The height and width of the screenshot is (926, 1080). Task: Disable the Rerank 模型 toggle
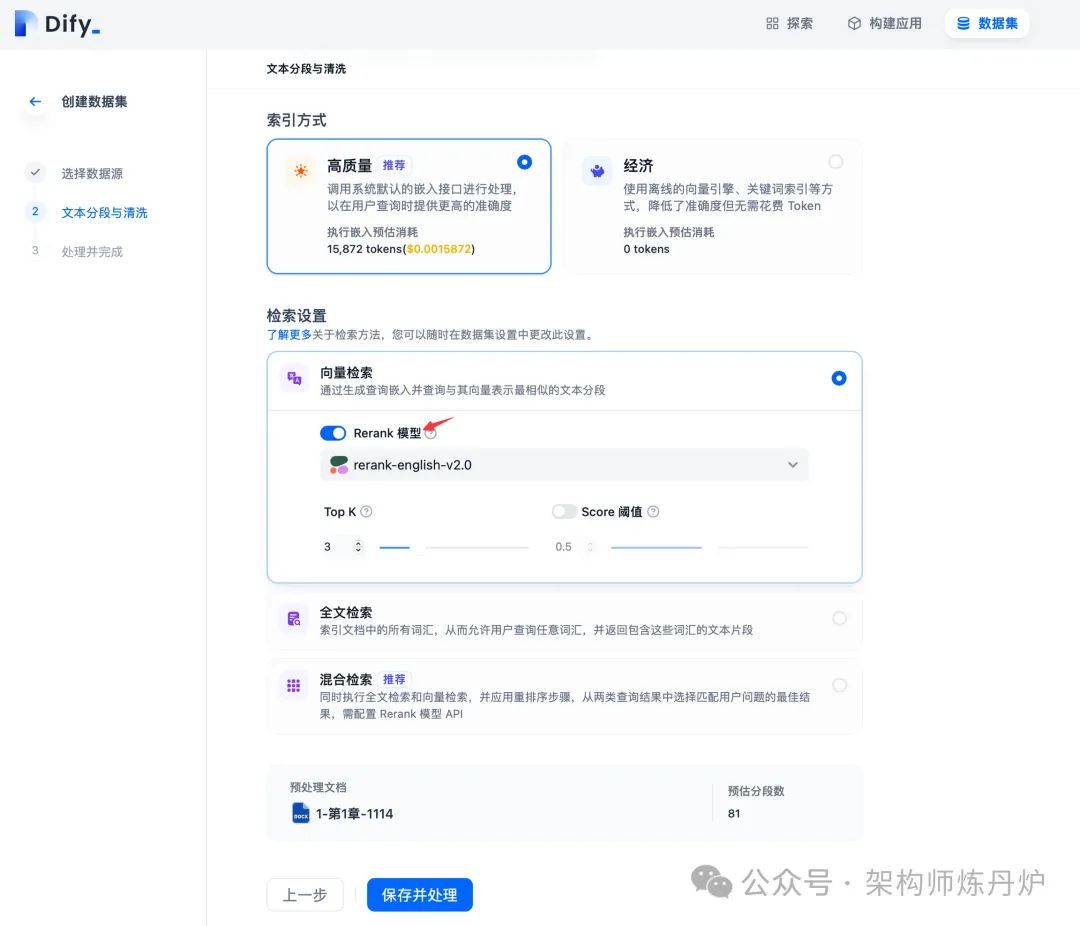click(x=333, y=433)
